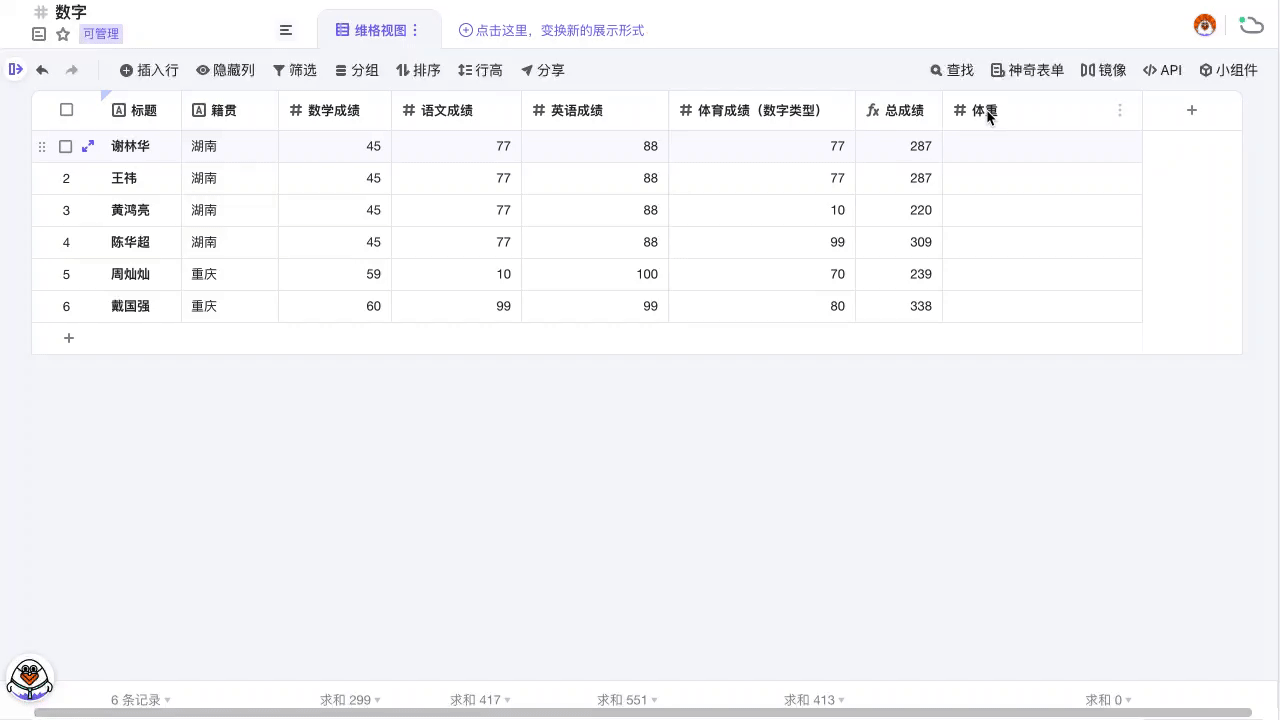Viewport: 1280px width, 720px height.
Task: Click the undo arrow in the toolbar
Action: pos(41,70)
